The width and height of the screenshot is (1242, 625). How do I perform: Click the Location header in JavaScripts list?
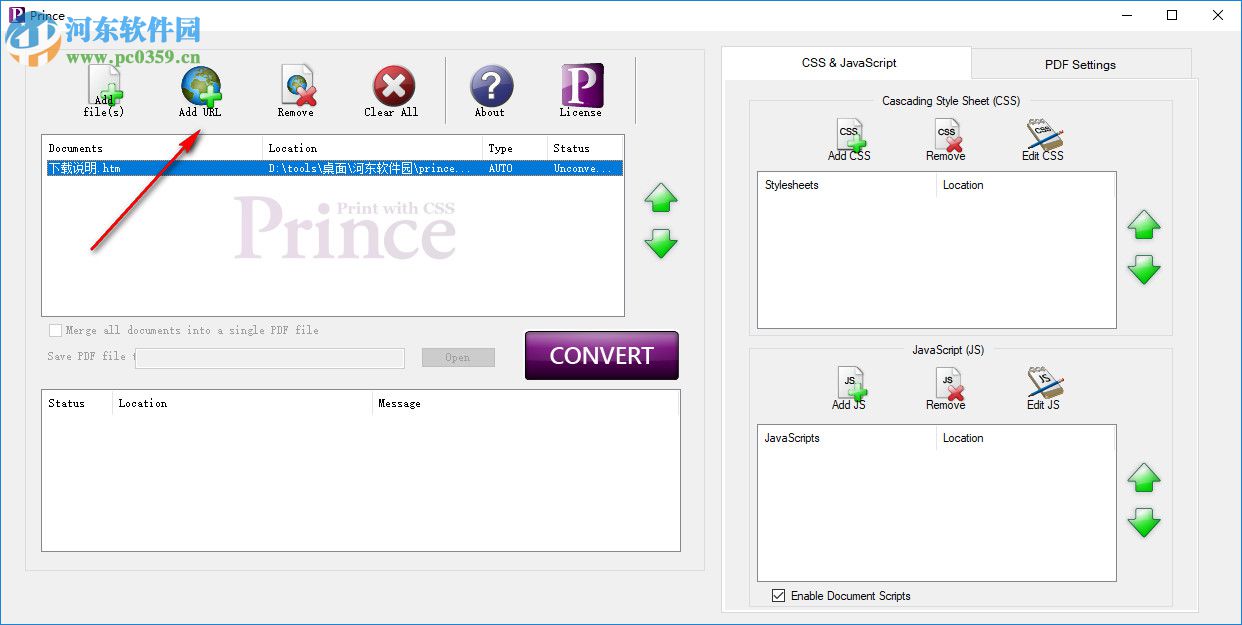pos(1026,438)
